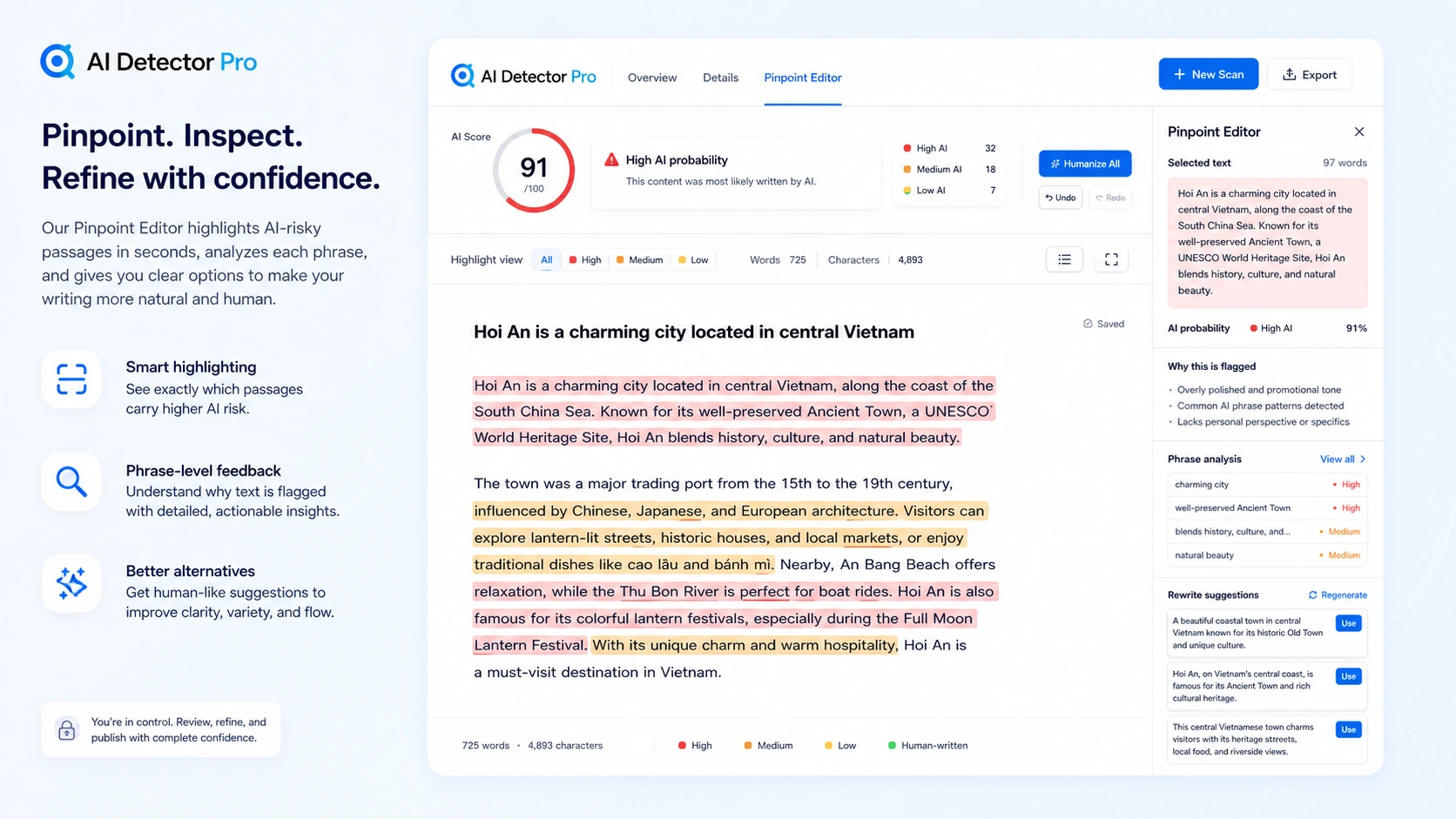This screenshot has width=1456, height=819.
Task: Use the 'This central Vietnamese town charms' suggestion
Action: coord(1348,729)
